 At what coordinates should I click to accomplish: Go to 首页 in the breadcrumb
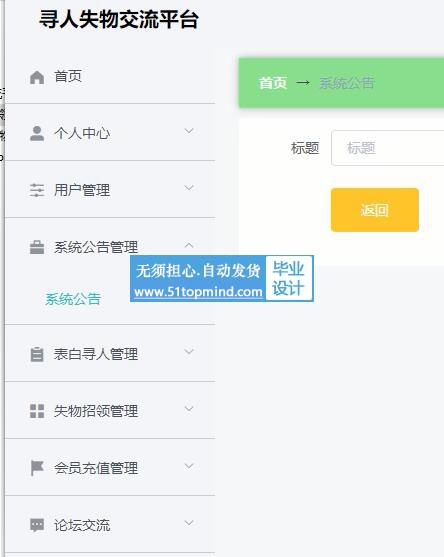coord(272,83)
